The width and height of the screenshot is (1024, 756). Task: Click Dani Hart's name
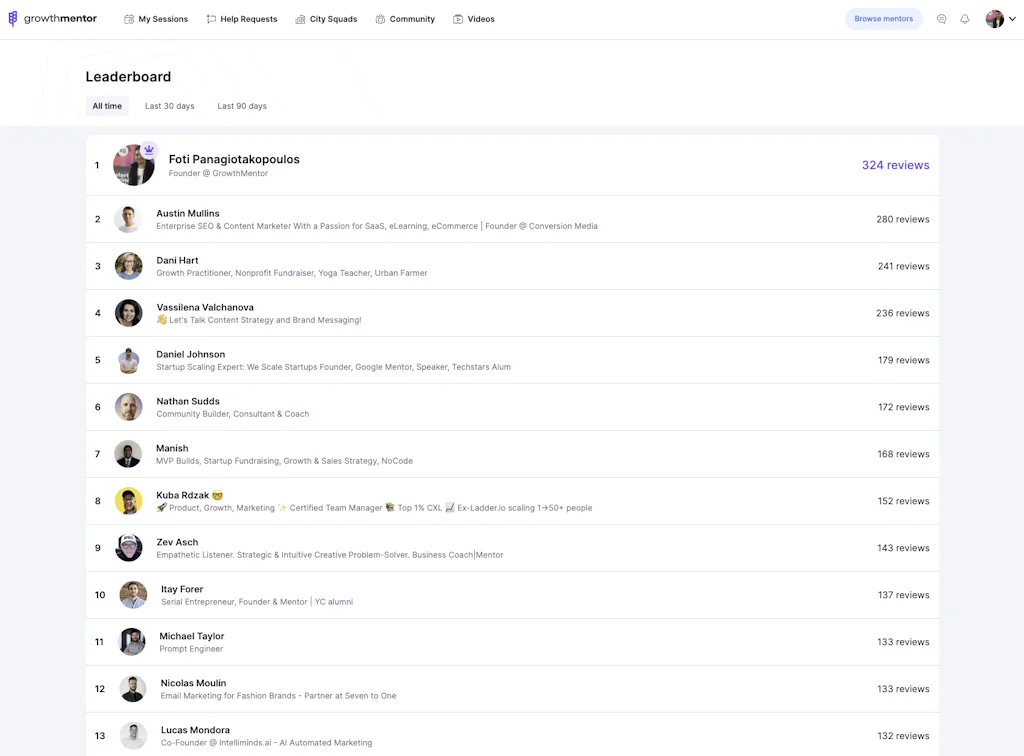point(177,260)
